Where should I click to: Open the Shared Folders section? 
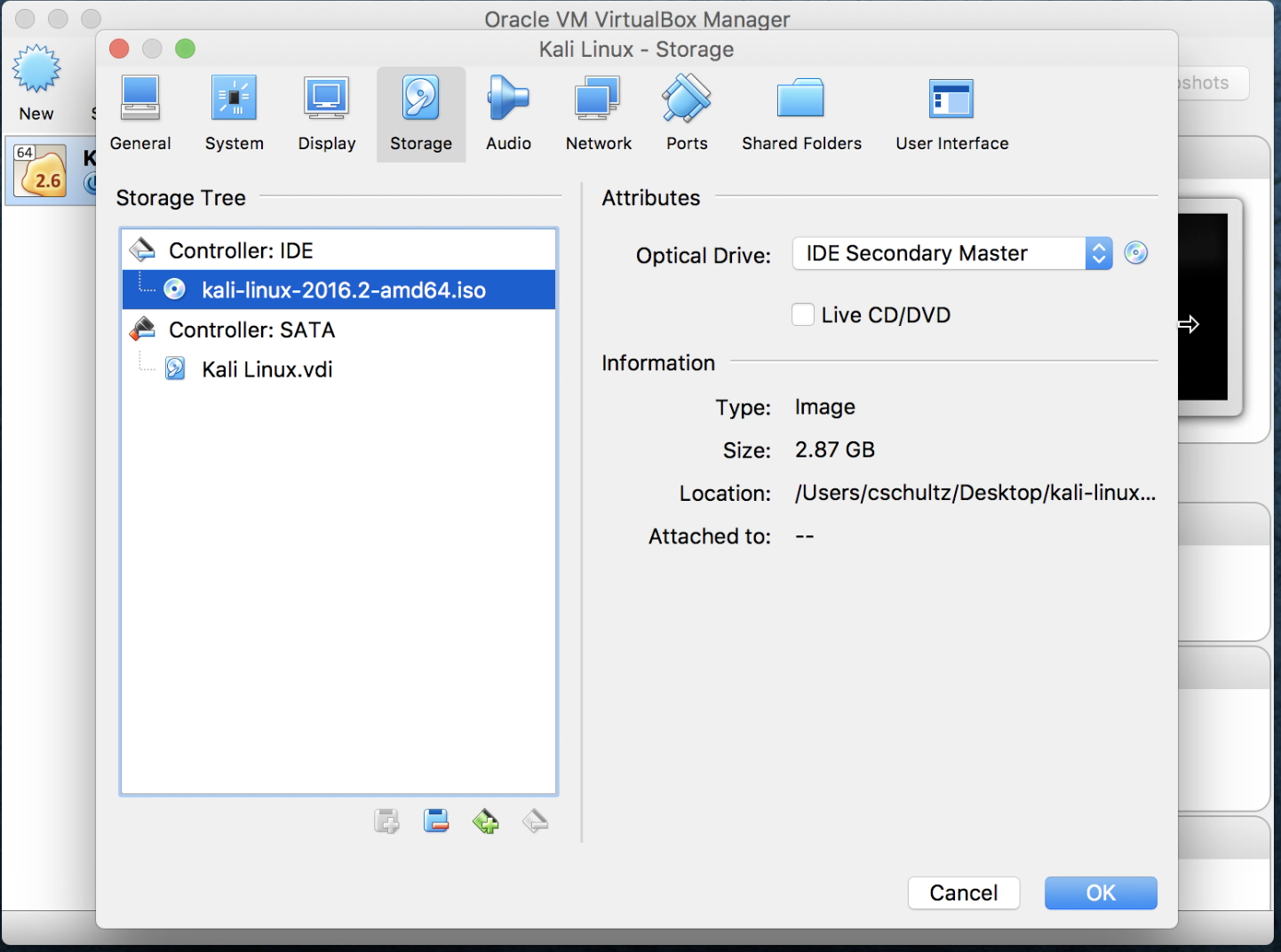point(801,115)
